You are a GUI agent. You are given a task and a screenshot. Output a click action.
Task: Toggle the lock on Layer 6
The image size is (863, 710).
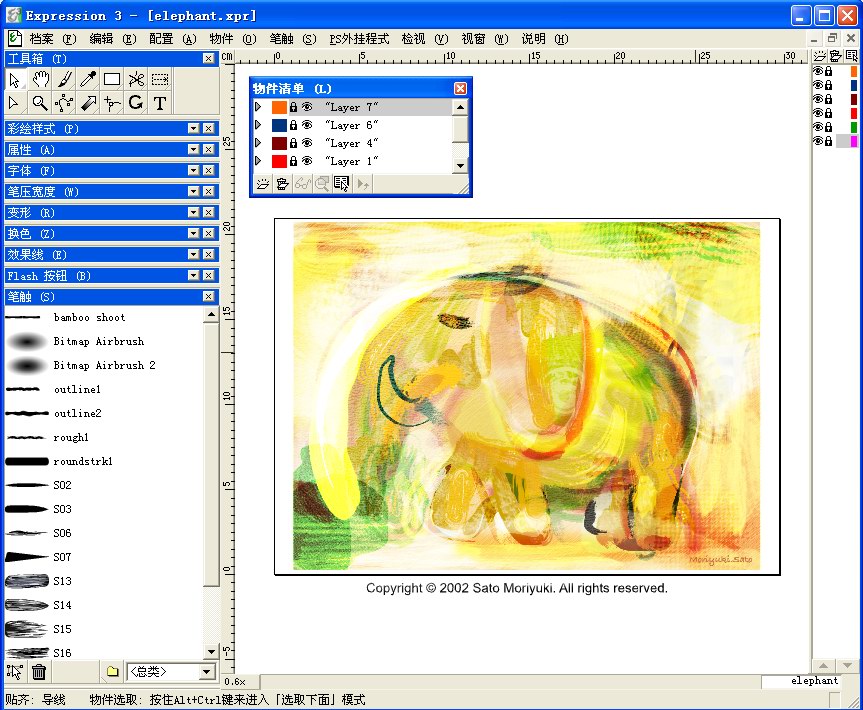pos(293,125)
